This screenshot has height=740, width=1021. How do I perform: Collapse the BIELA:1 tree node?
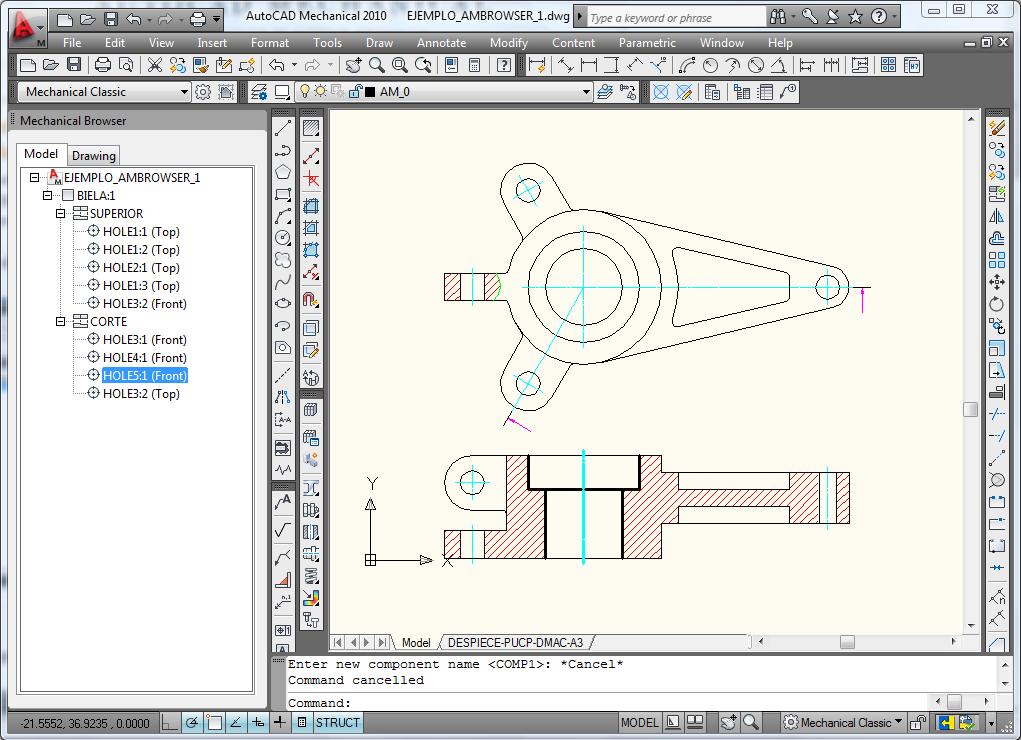[x=48, y=195]
